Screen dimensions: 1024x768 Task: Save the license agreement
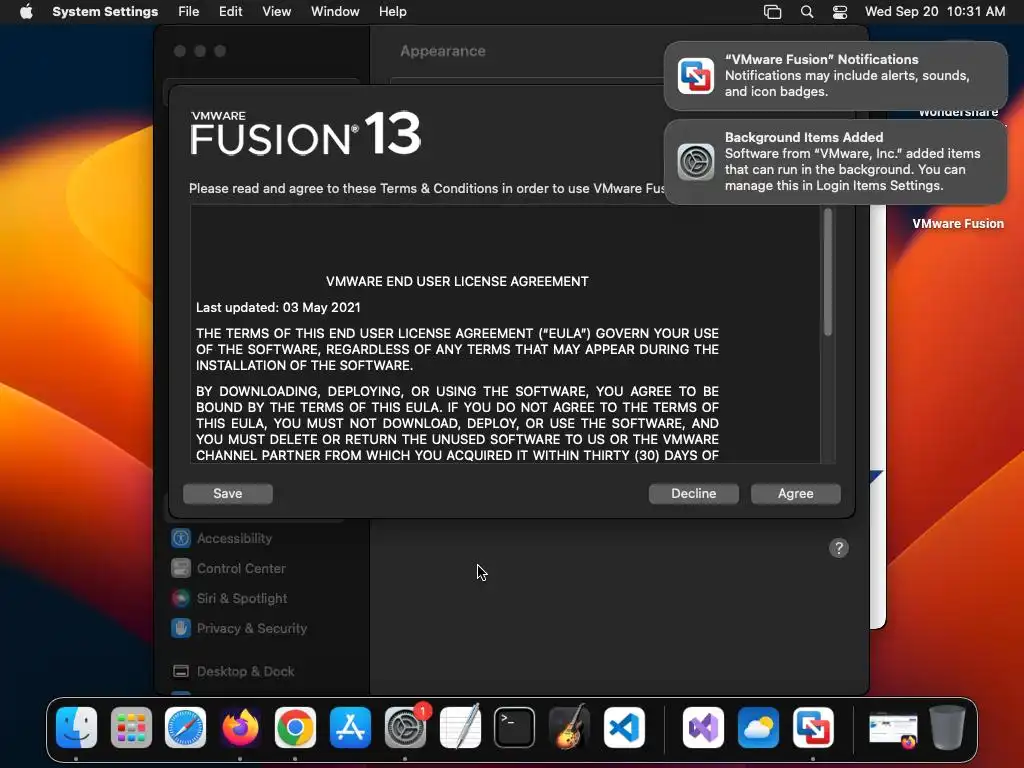[227, 494]
